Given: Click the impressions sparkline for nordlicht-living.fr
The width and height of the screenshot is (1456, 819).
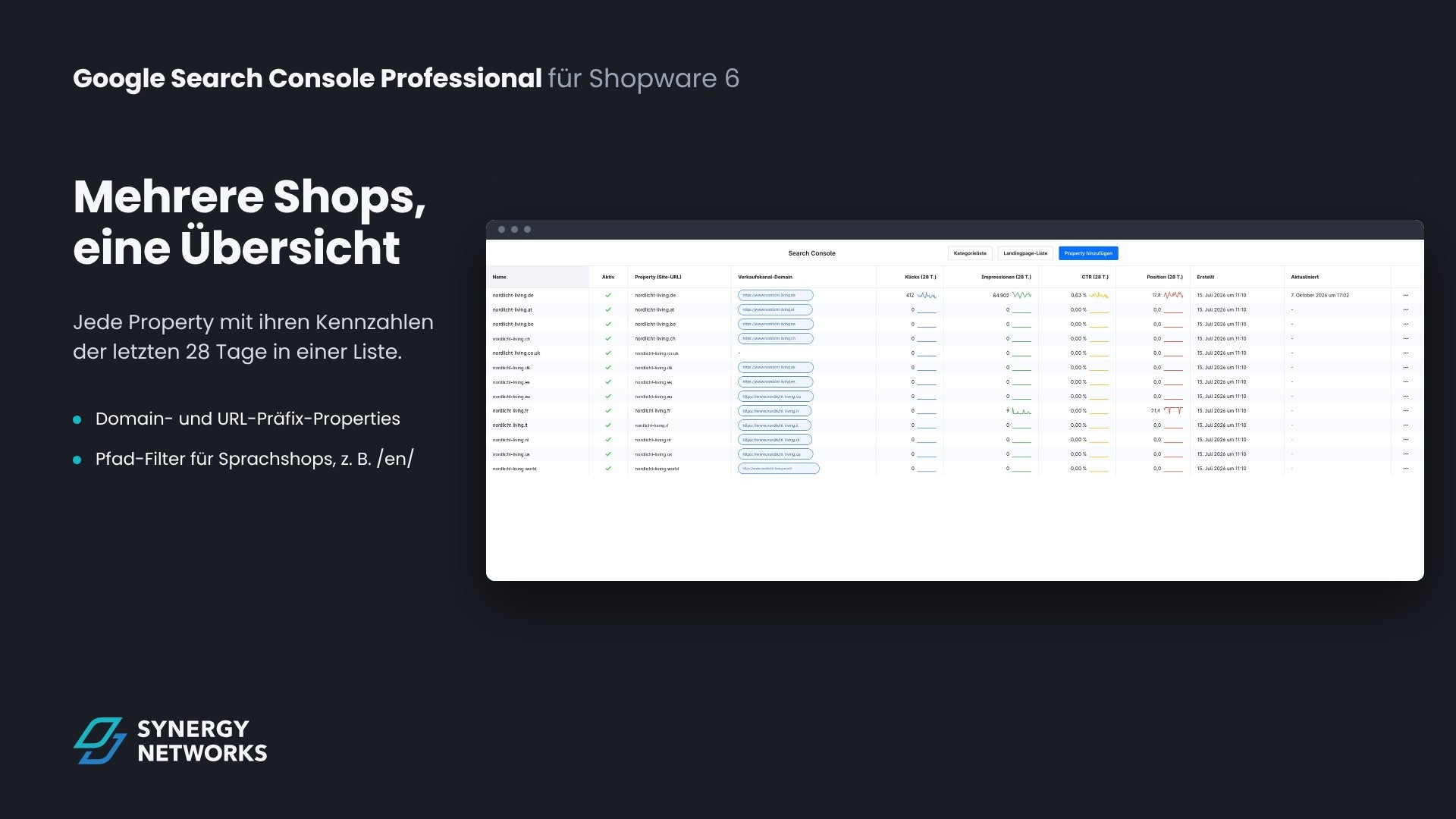Looking at the screenshot, I should click(x=1021, y=410).
